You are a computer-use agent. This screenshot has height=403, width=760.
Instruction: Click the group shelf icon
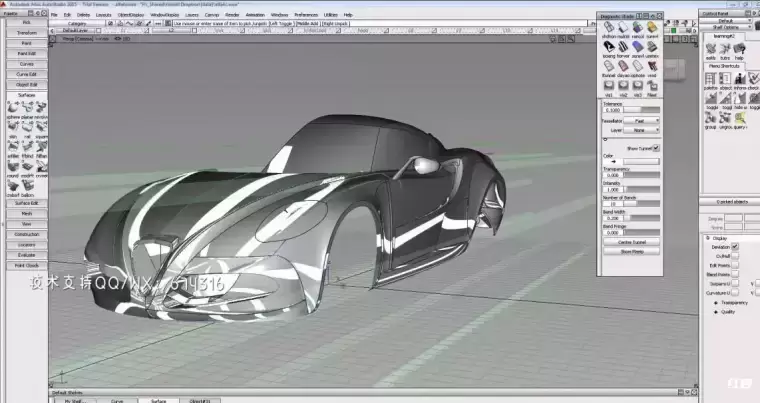pos(711,118)
